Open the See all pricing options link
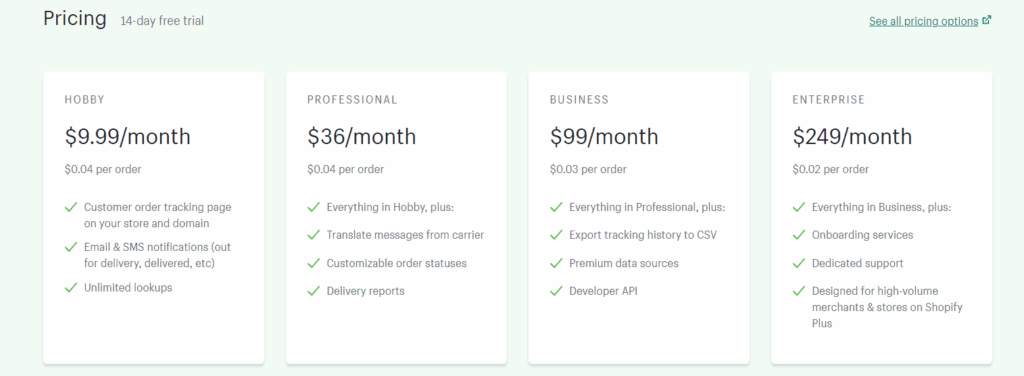This screenshot has height=376, width=1024. 923,21
